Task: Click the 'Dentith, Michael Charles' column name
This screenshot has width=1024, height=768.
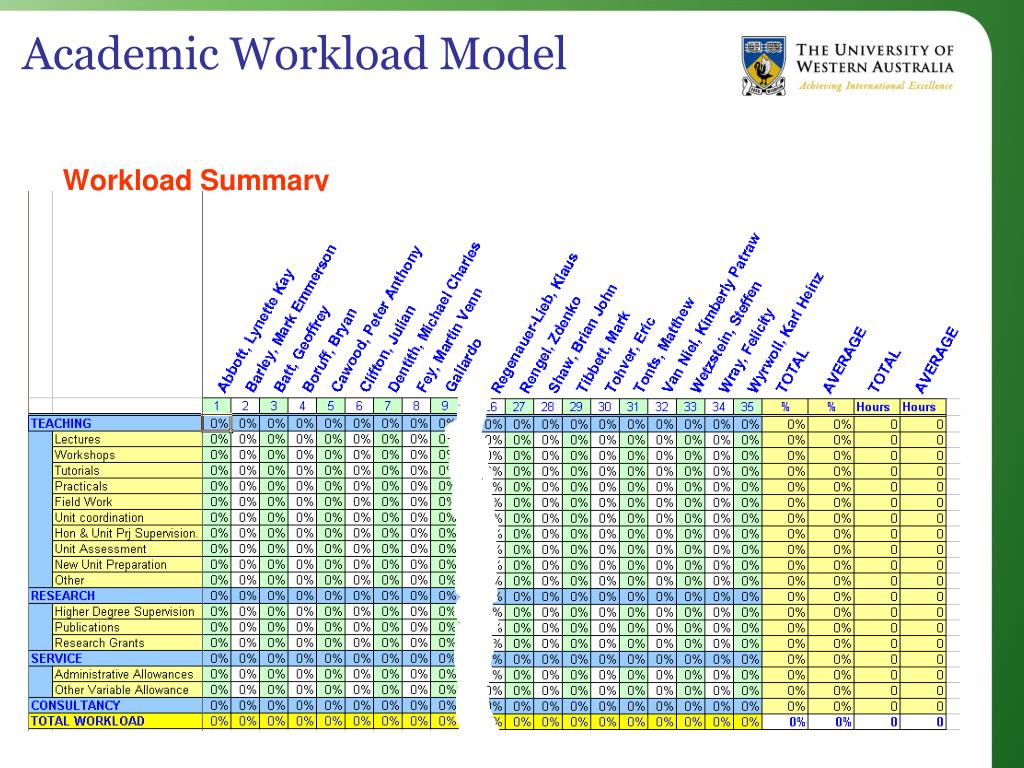Action: [434, 317]
